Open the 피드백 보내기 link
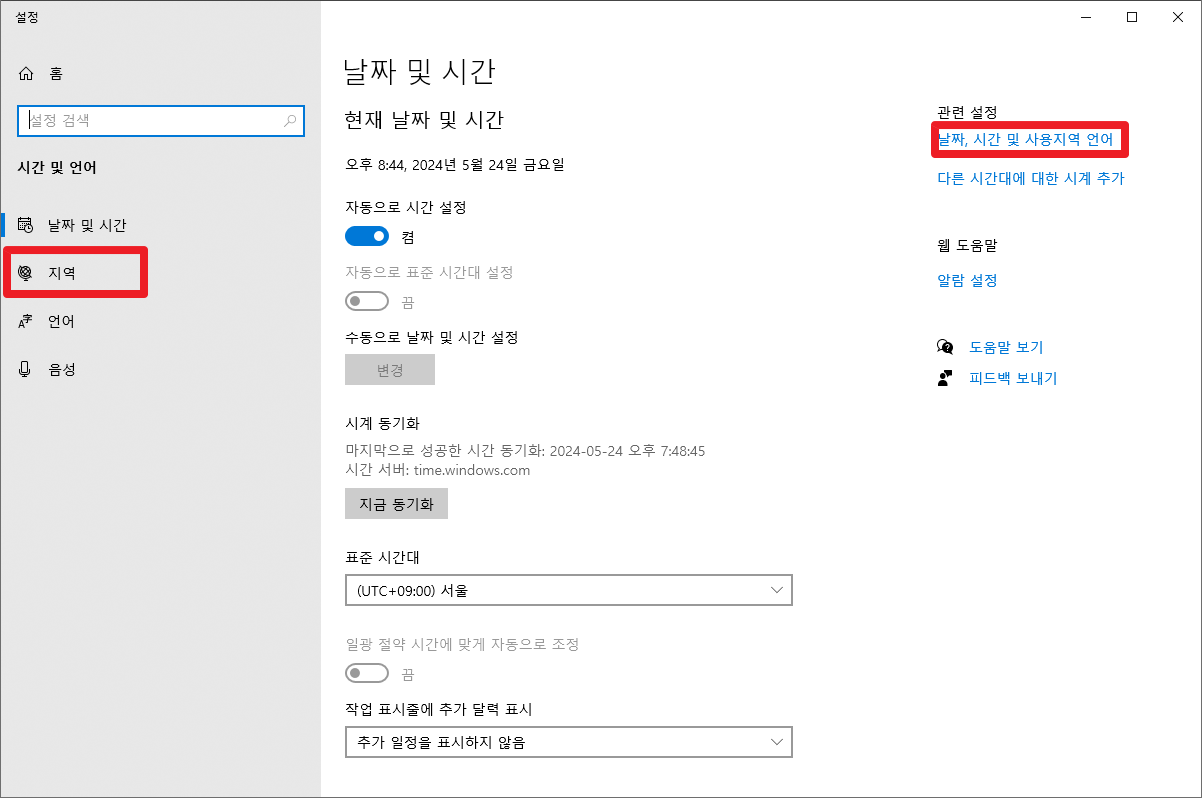The width and height of the screenshot is (1202, 798). coord(1013,378)
